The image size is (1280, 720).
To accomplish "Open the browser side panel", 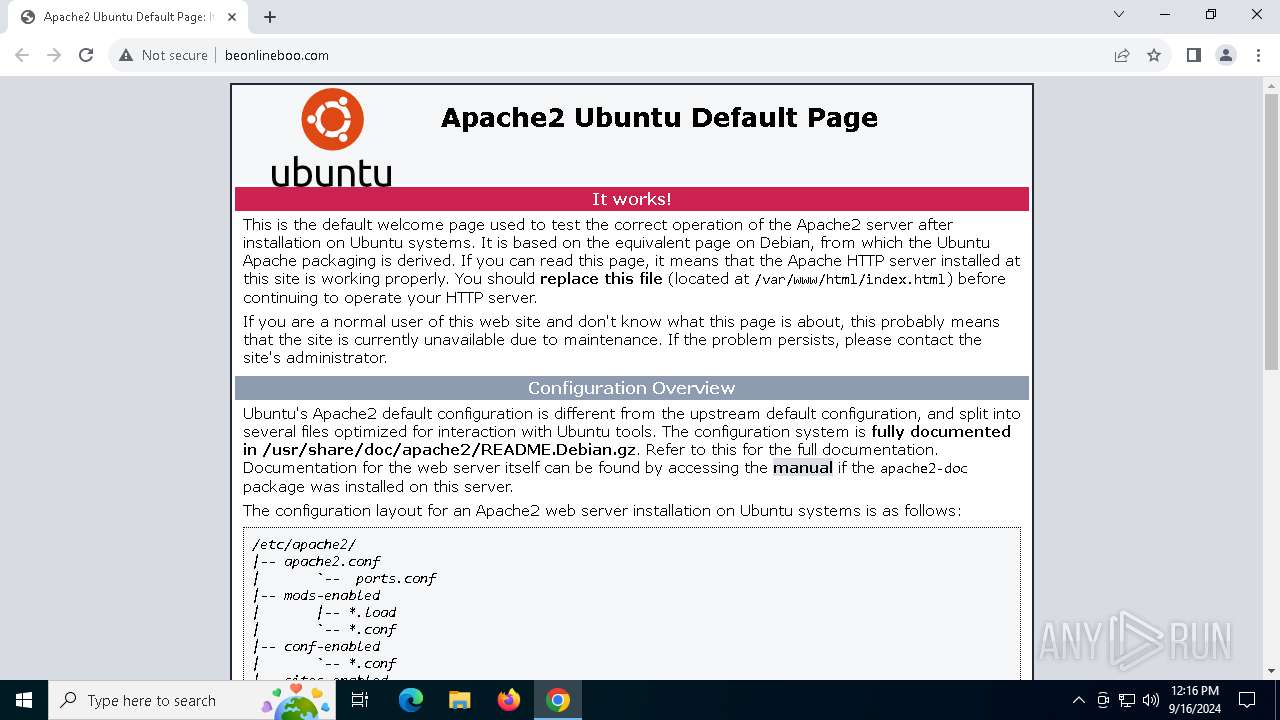I will click(x=1193, y=55).
